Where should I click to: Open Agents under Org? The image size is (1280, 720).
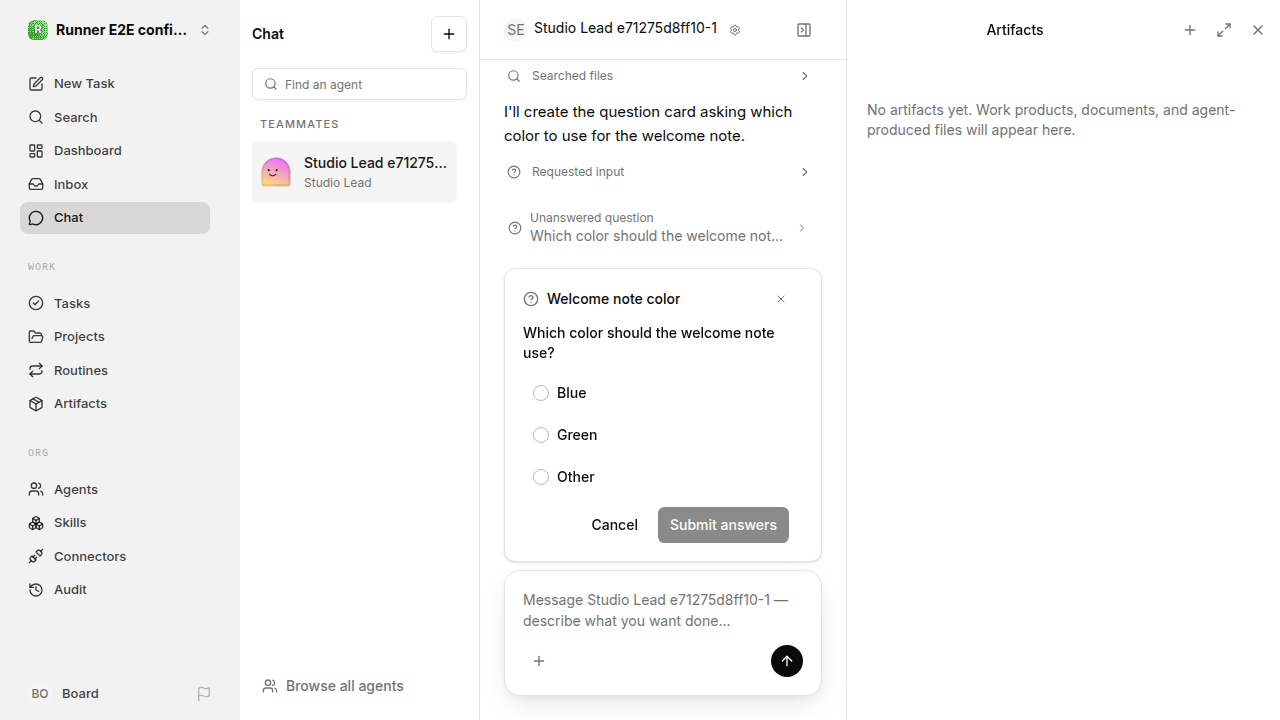tap(115, 489)
